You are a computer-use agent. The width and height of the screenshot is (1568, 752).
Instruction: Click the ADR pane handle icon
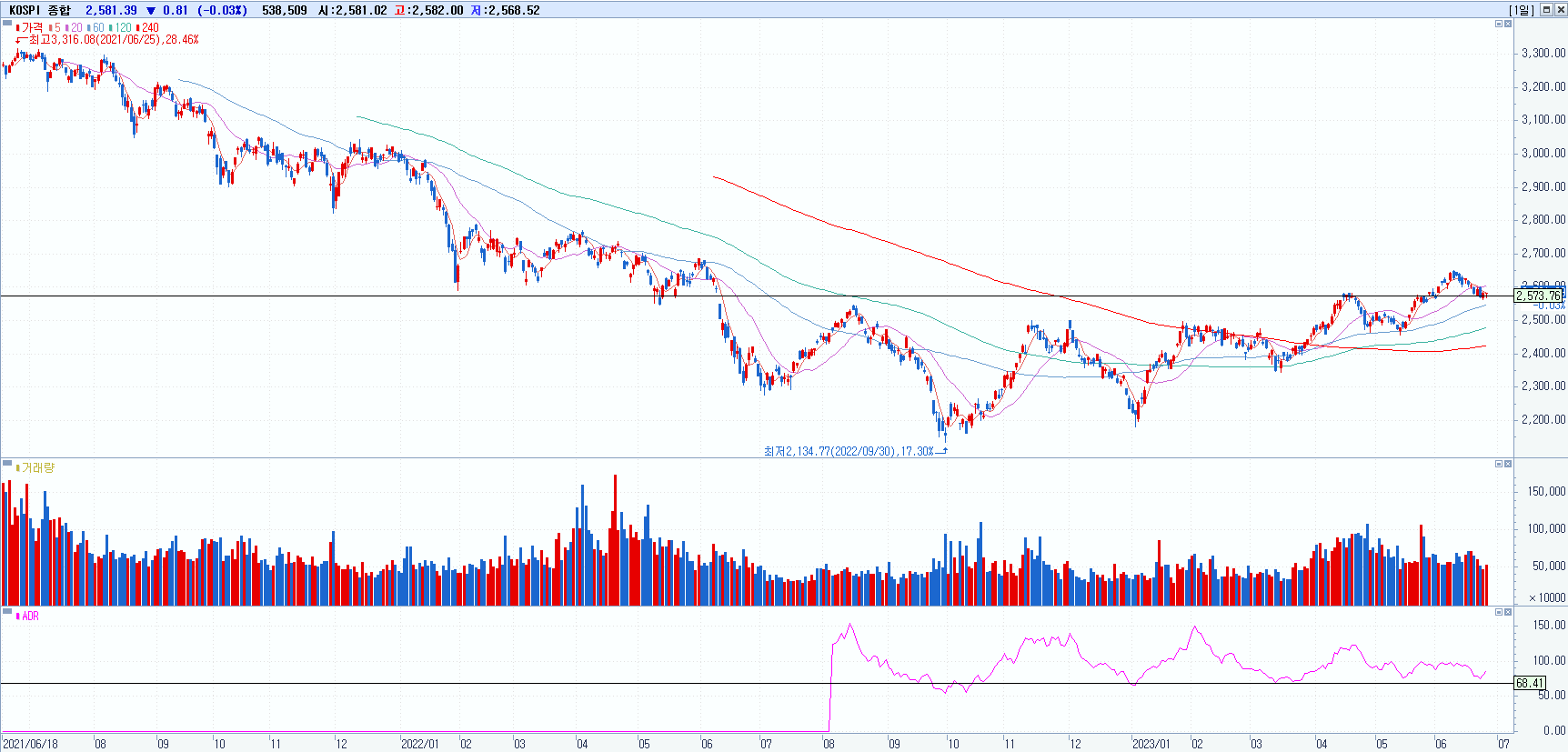coord(7,612)
